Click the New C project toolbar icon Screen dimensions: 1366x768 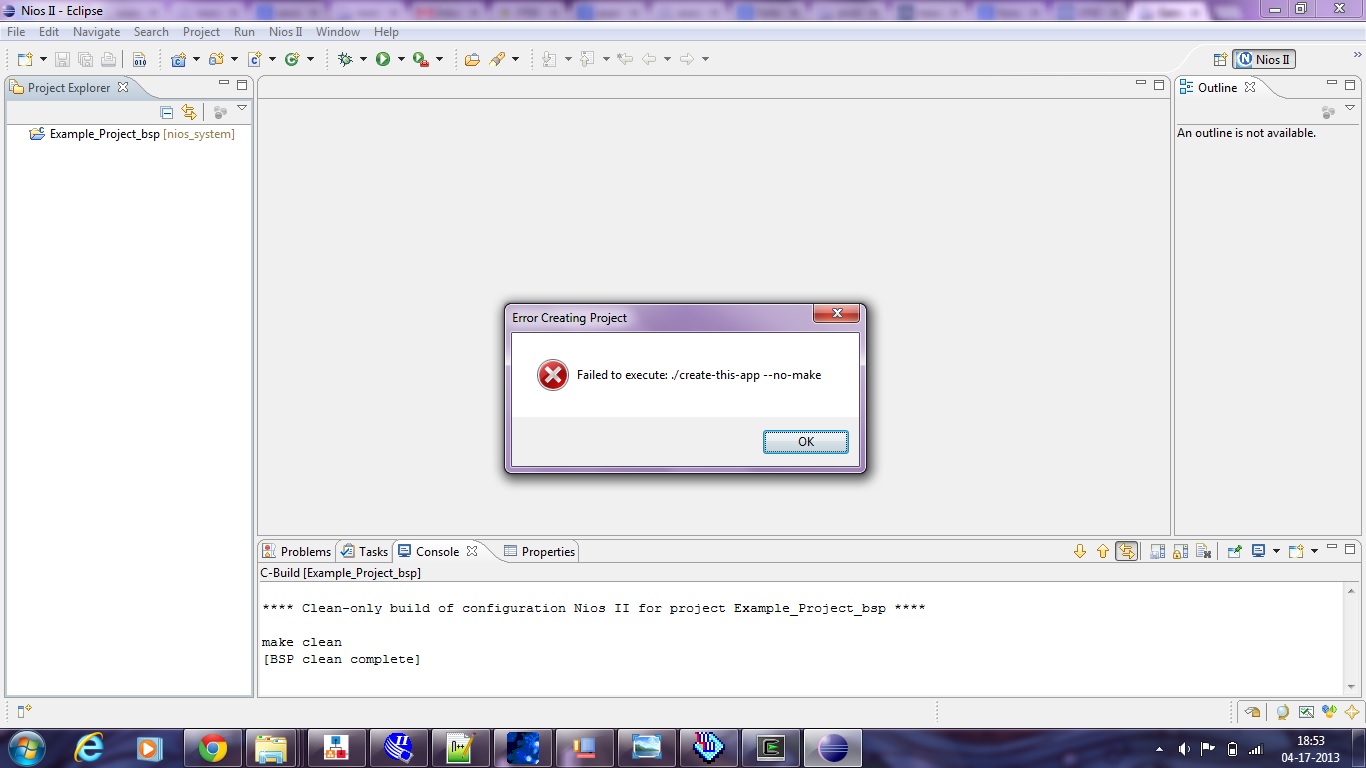click(179, 59)
